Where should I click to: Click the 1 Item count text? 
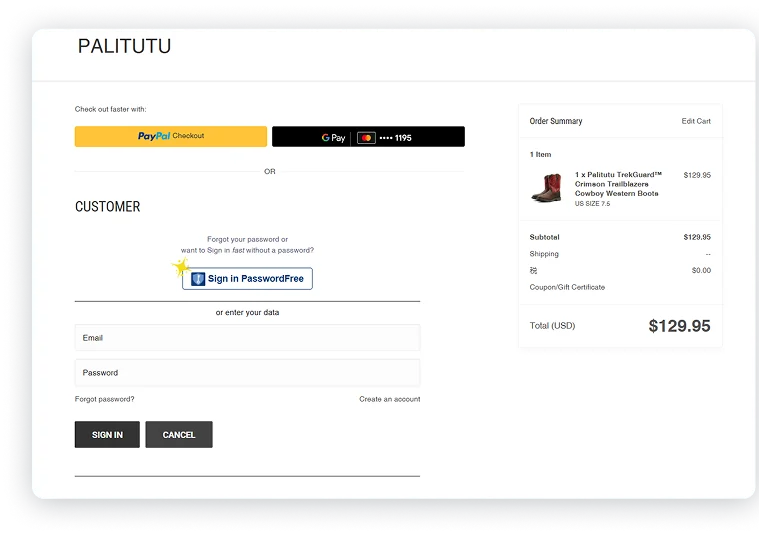[540, 154]
